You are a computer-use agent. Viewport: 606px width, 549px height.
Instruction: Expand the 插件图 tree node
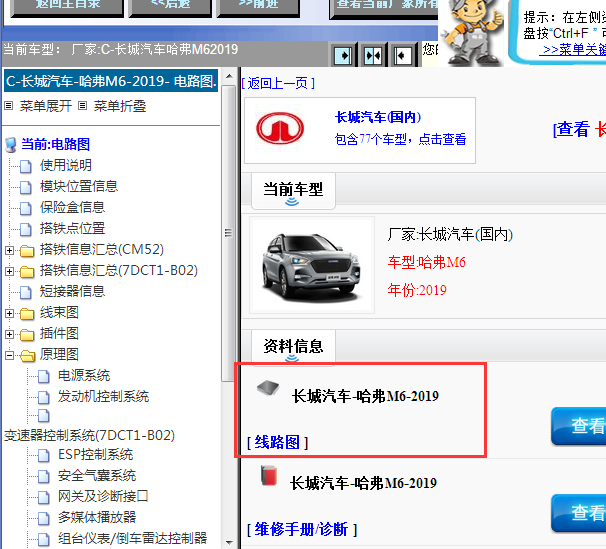click(x=10, y=334)
